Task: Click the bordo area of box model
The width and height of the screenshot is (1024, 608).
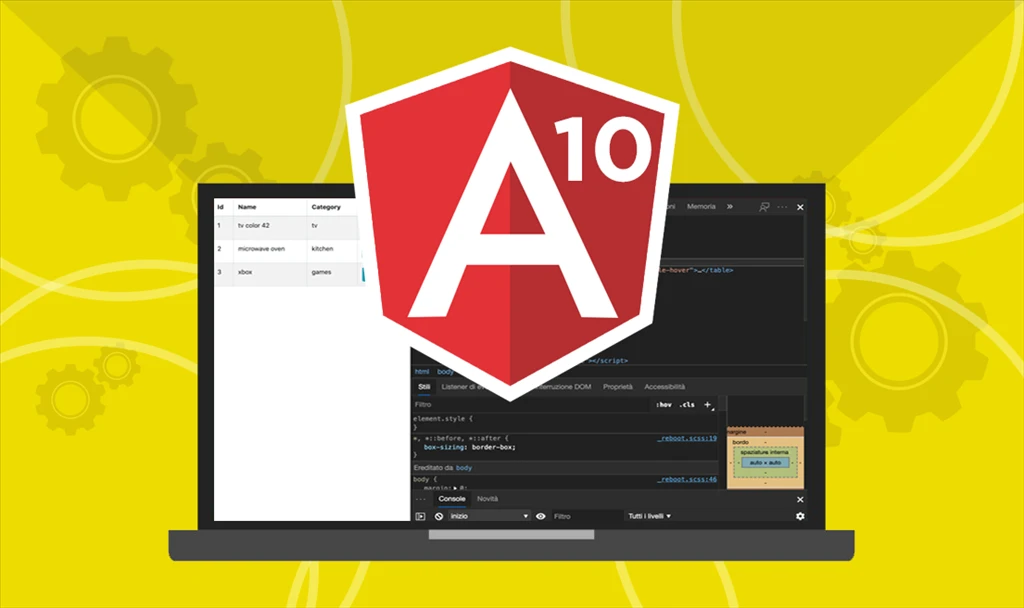Action: (x=741, y=442)
